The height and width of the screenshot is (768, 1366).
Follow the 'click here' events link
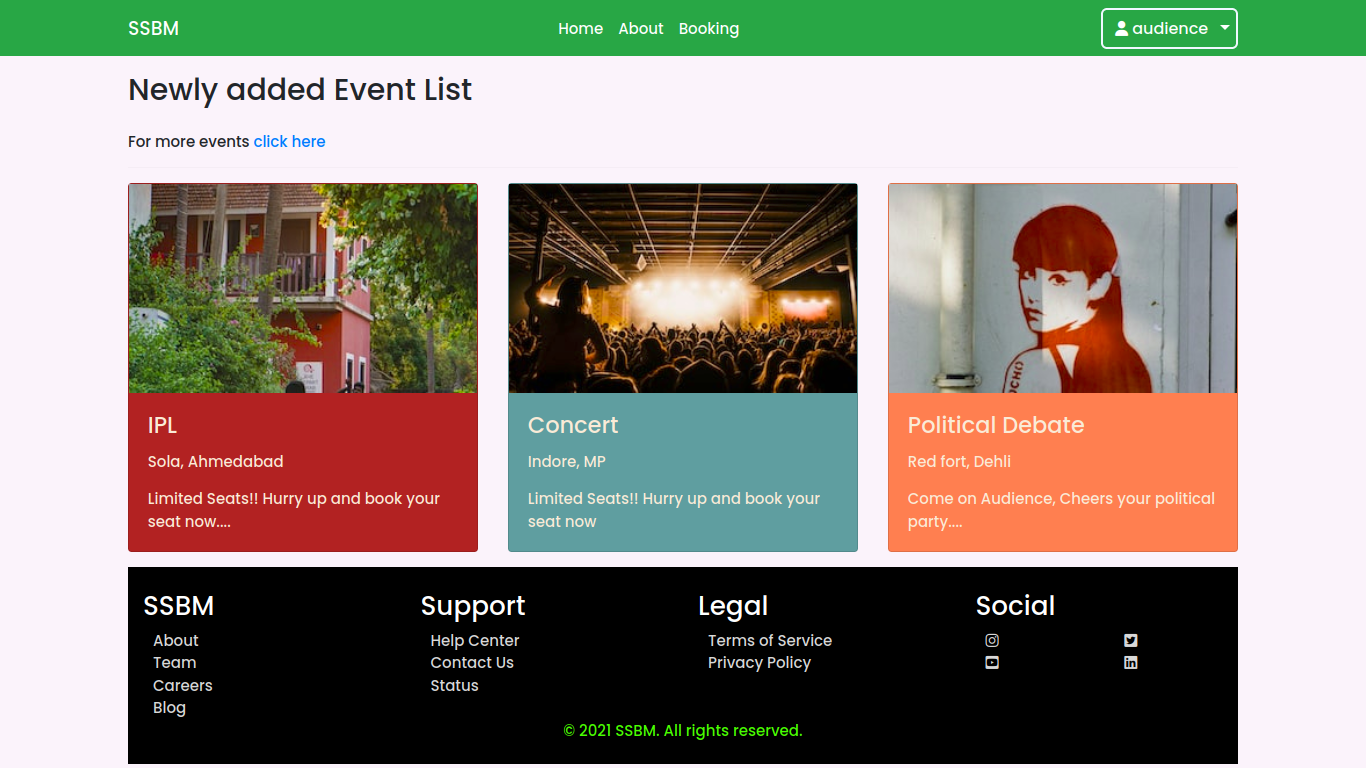coord(289,142)
